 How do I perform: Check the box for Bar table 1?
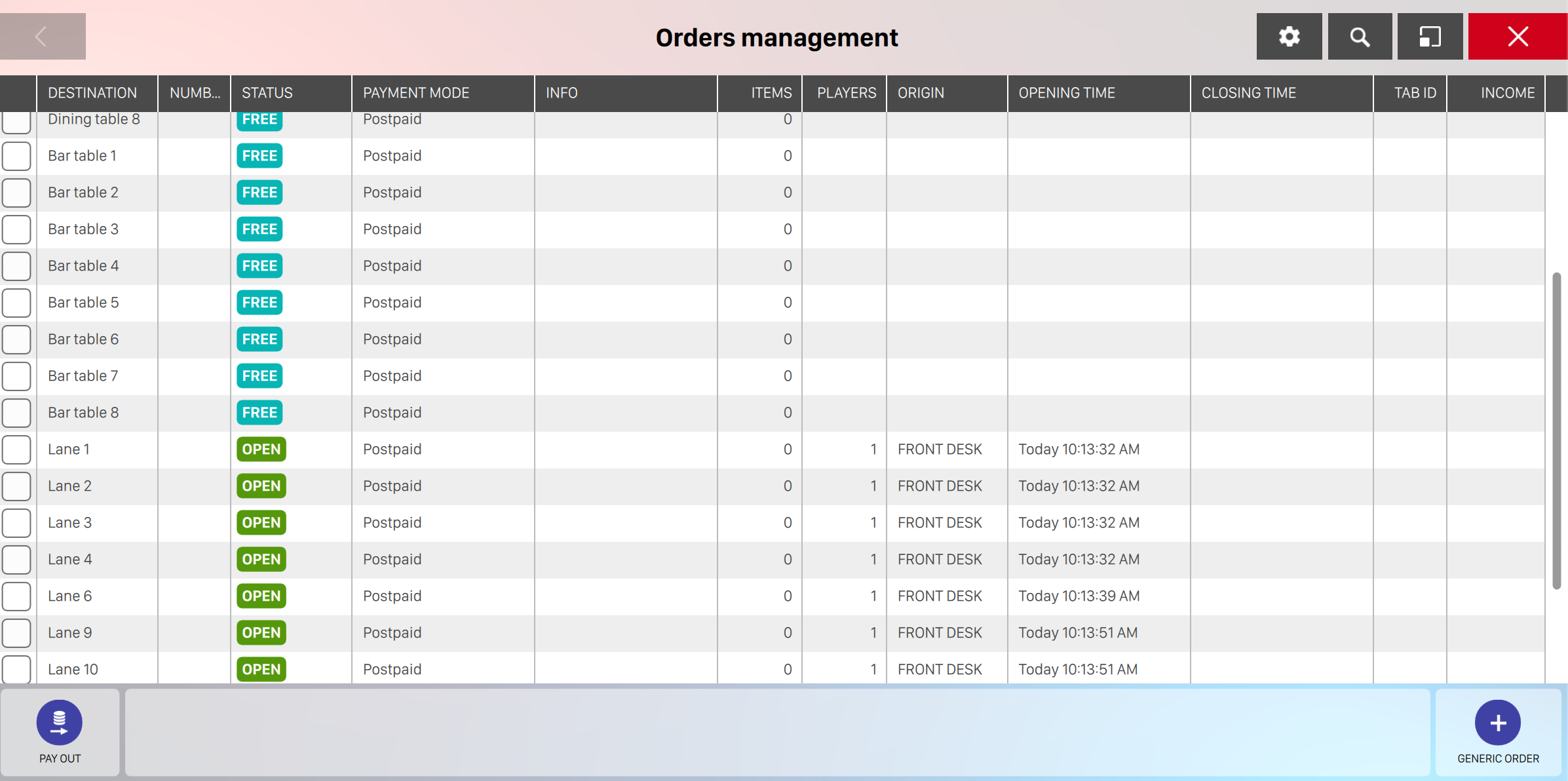point(17,156)
